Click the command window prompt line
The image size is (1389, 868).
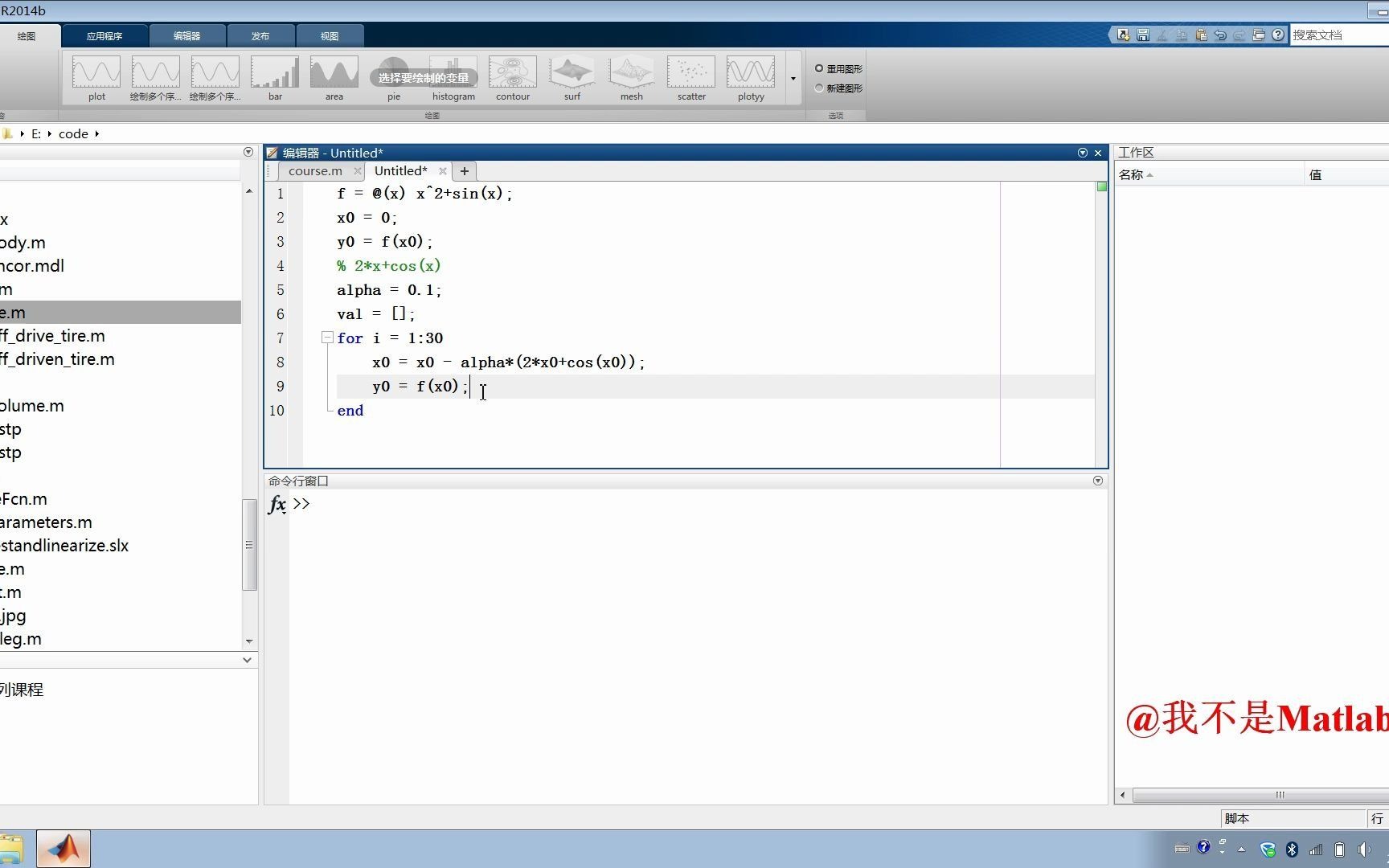click(699, 504)
